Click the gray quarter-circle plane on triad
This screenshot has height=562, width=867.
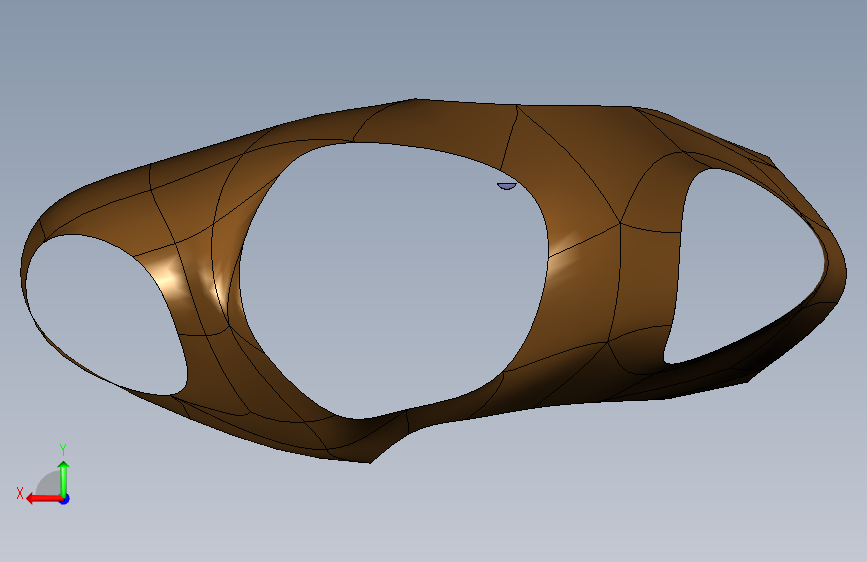(48, 485)
